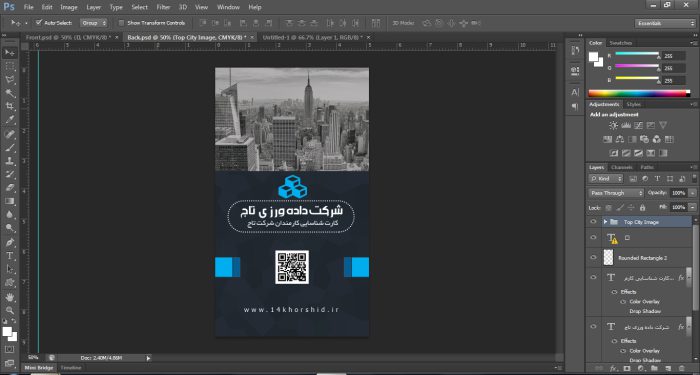Click the Opacity value field
This screenshot has width=700, height=375.
pyautogui.click(x=678, y=193)
